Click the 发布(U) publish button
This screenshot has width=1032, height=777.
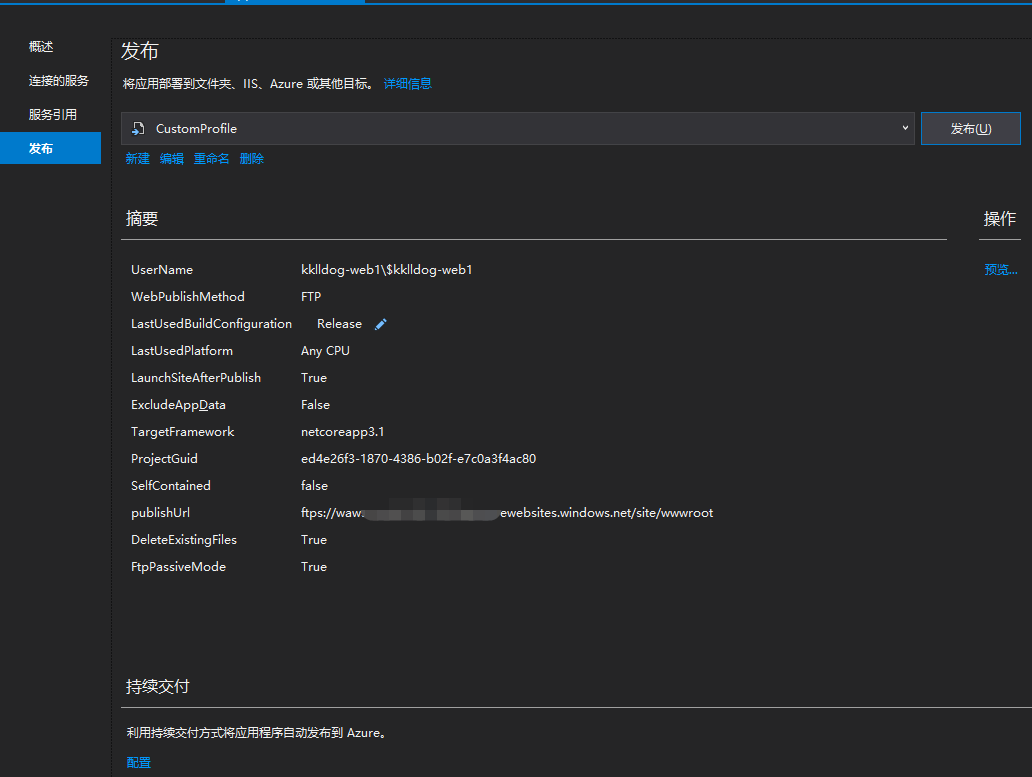click(970, 128)
